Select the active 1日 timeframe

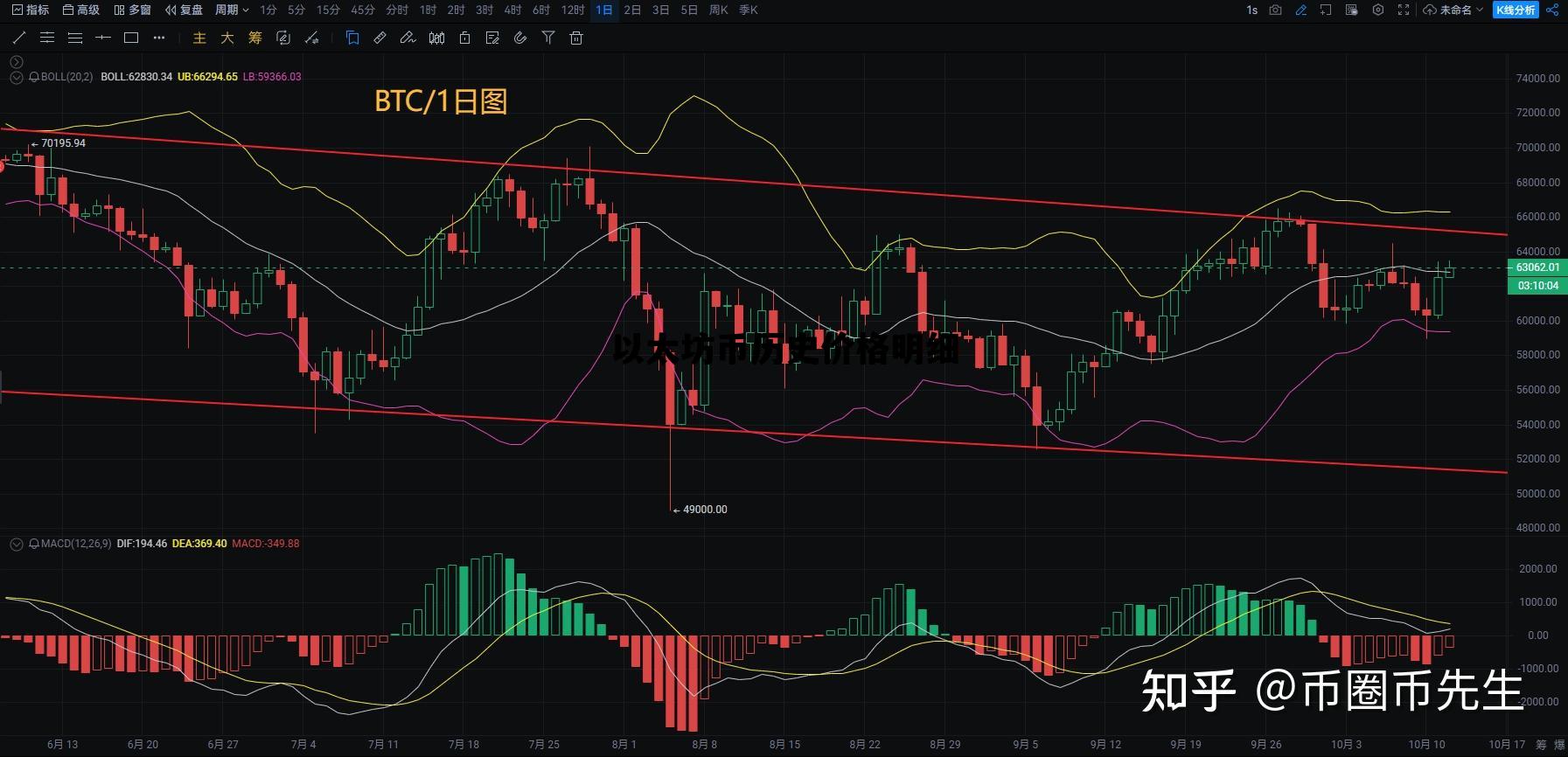[604, 10]
